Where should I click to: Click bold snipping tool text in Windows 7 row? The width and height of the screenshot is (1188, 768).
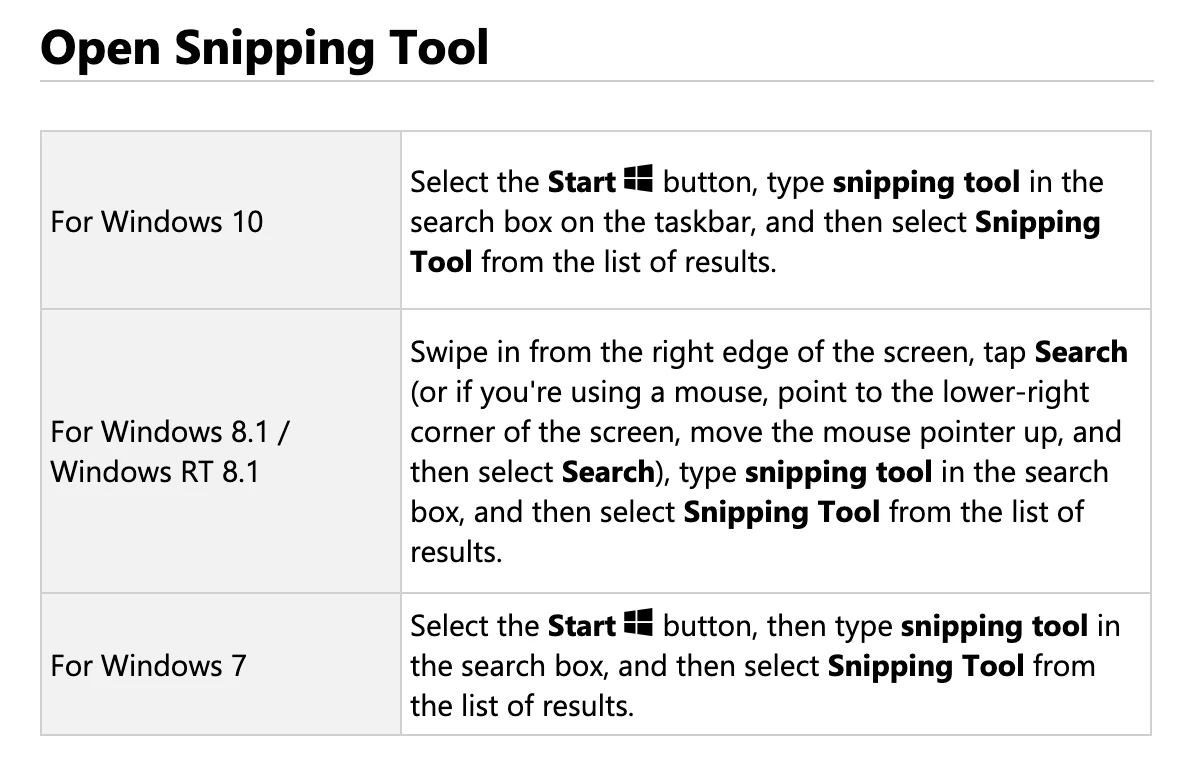point(994,626)
